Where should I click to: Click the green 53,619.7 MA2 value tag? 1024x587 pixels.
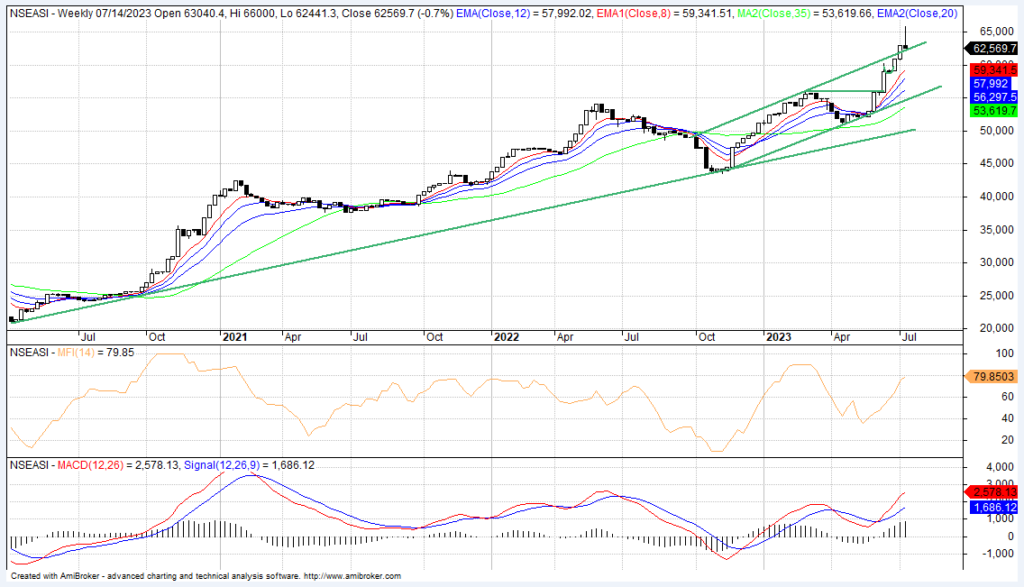[x=992, y=113]
